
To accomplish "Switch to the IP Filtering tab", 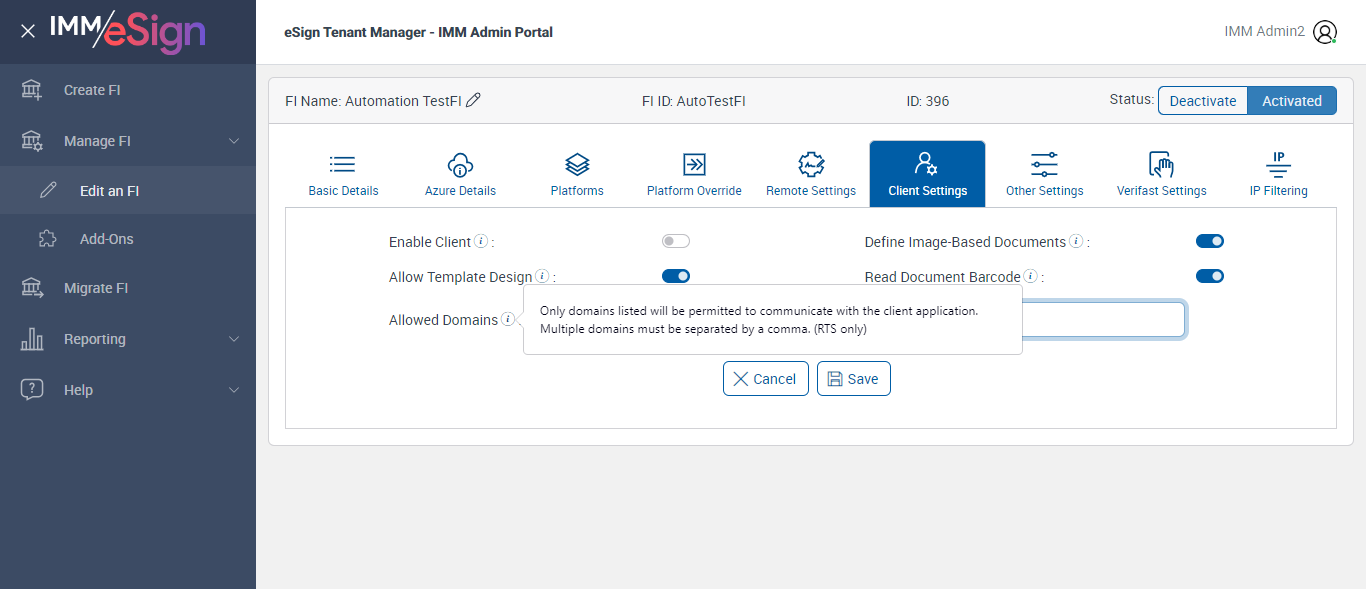I will point(1278,175).
